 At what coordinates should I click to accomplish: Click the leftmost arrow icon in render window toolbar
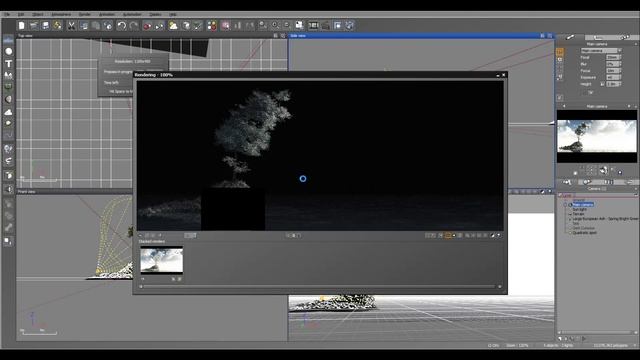140,236
